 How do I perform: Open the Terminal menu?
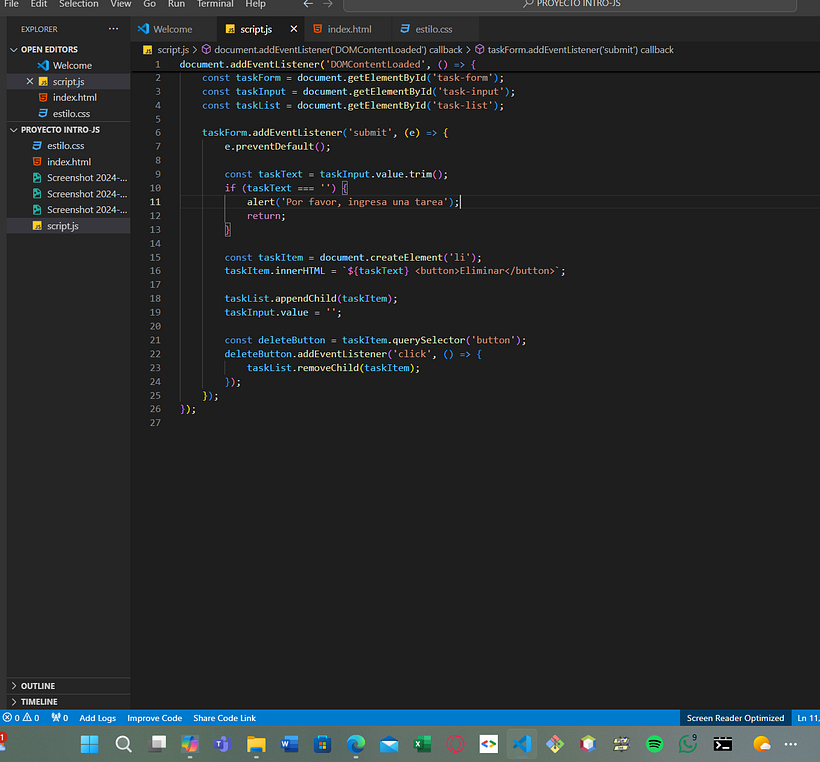215,4
